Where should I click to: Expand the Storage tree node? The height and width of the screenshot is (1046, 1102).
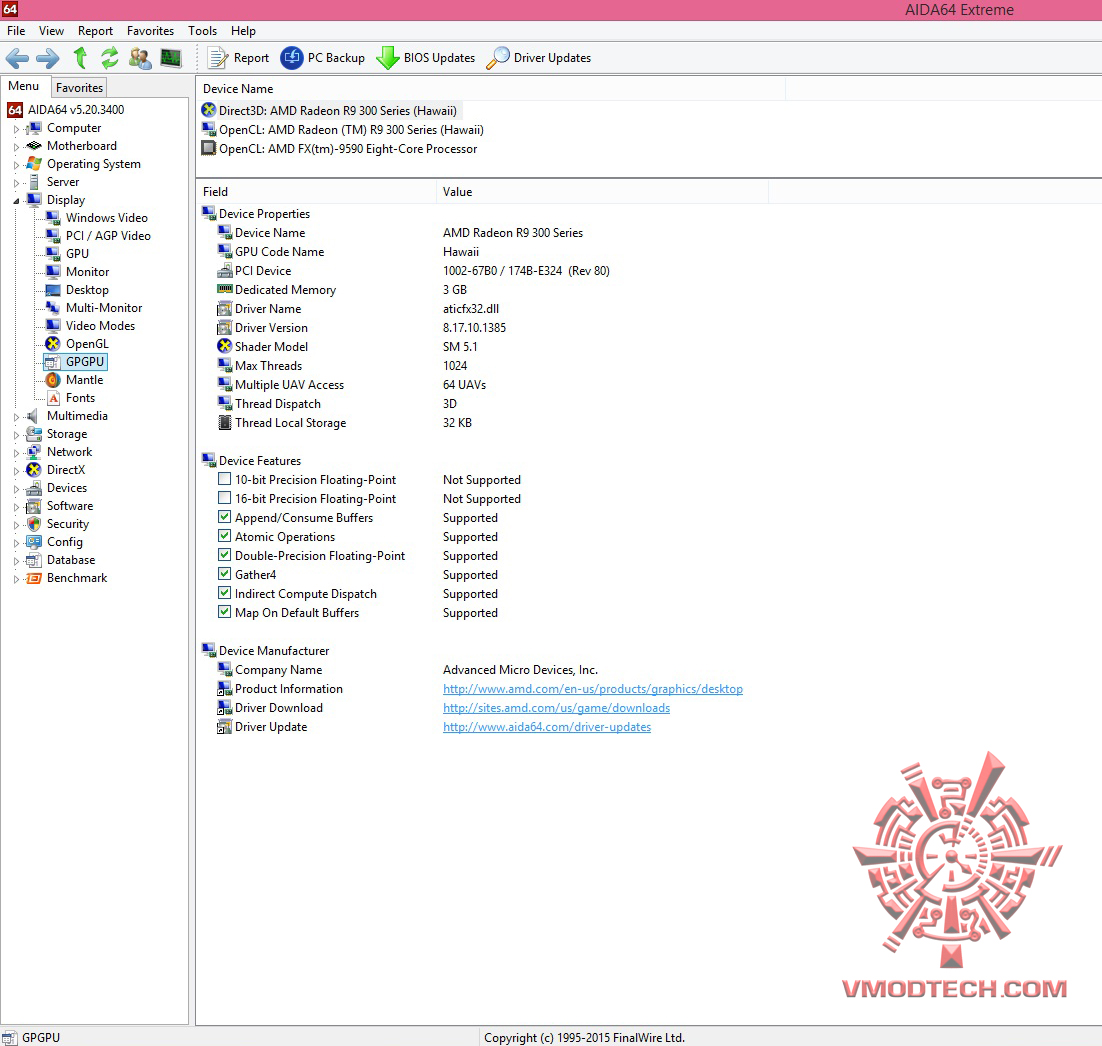coord(16,435)
